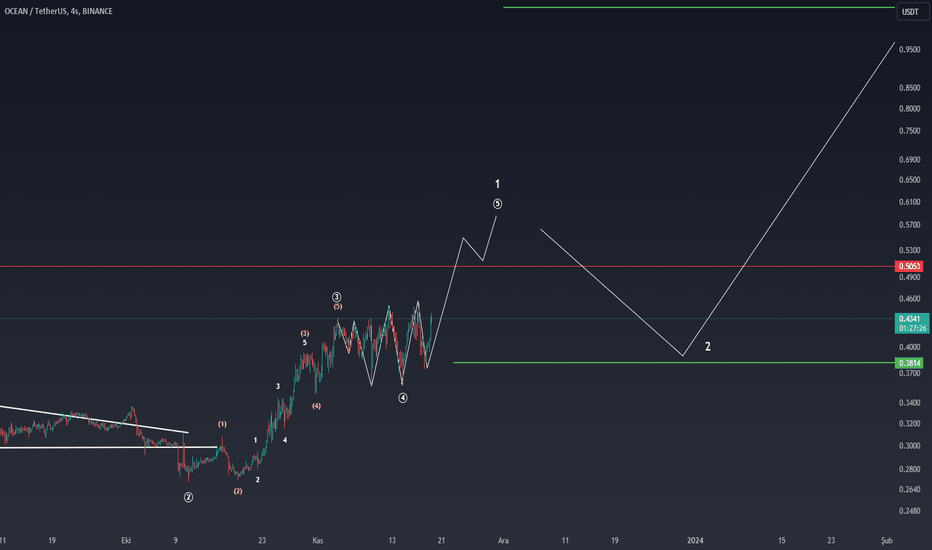
Task: Click the current price label 0.4341
Action: coord(909,319)
